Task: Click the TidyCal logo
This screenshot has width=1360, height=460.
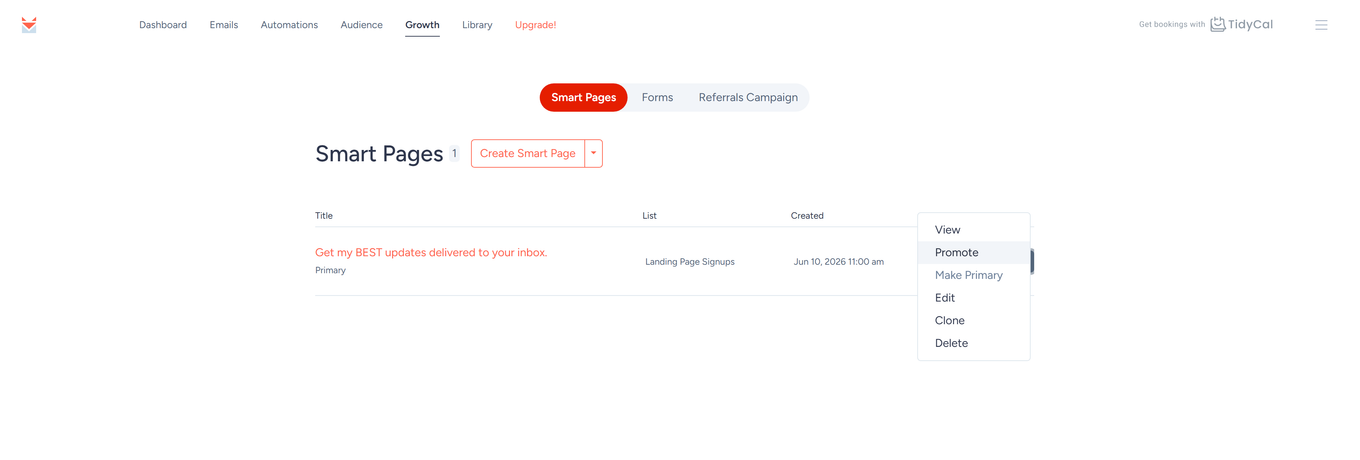Action: (1241, 25)
